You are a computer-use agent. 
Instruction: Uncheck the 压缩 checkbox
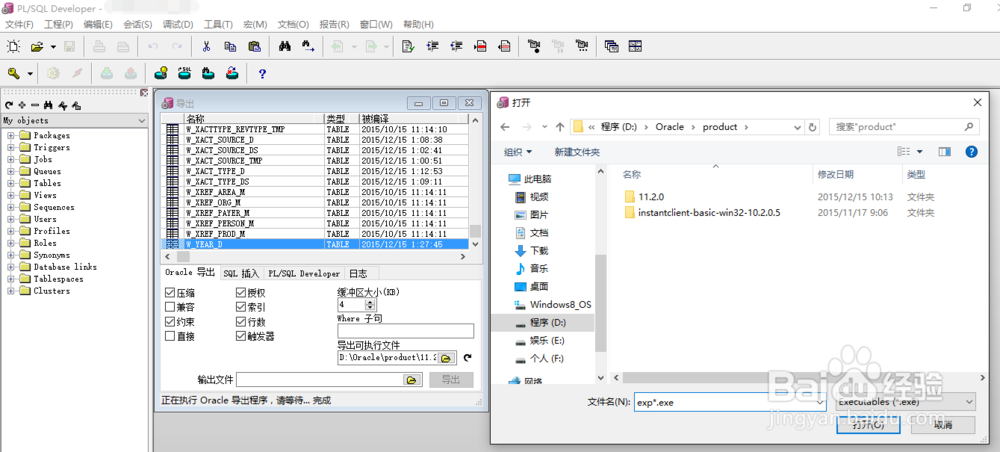click(170, 293)
